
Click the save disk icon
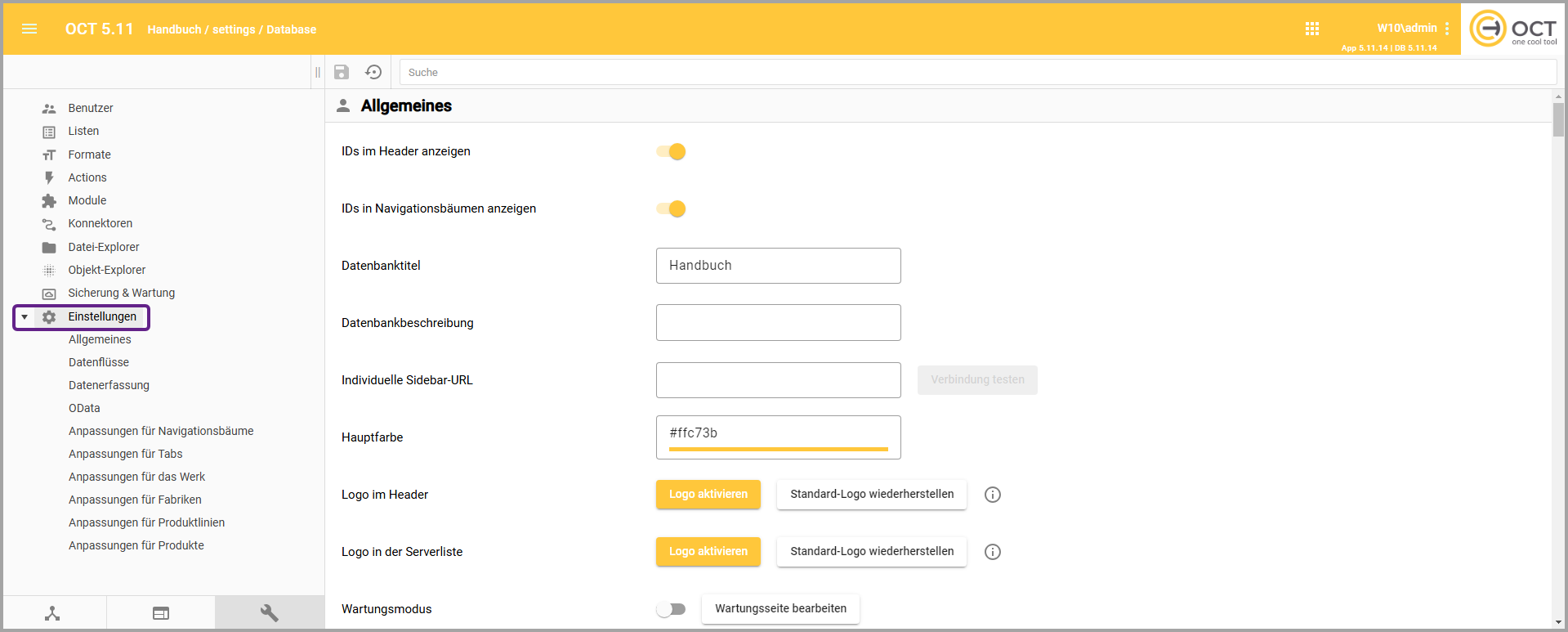[342, 72]
